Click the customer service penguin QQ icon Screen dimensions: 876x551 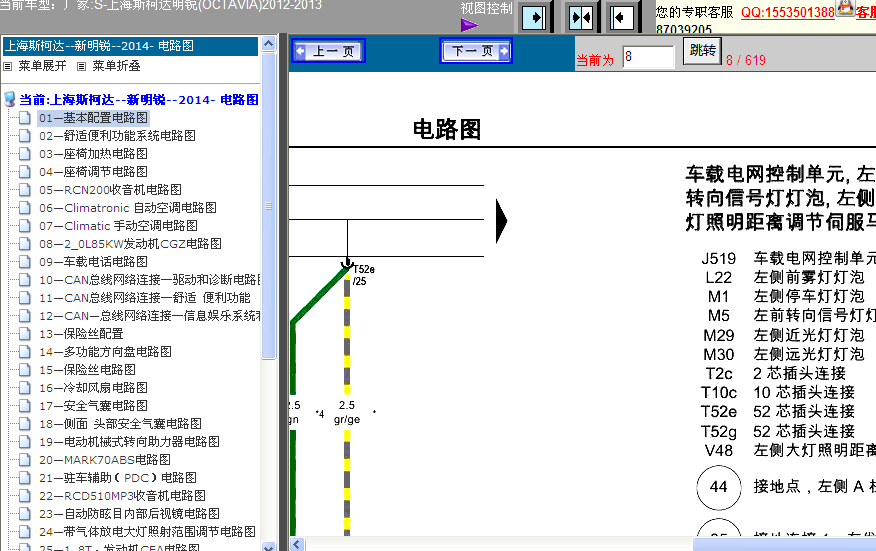(x=845, y=8)
